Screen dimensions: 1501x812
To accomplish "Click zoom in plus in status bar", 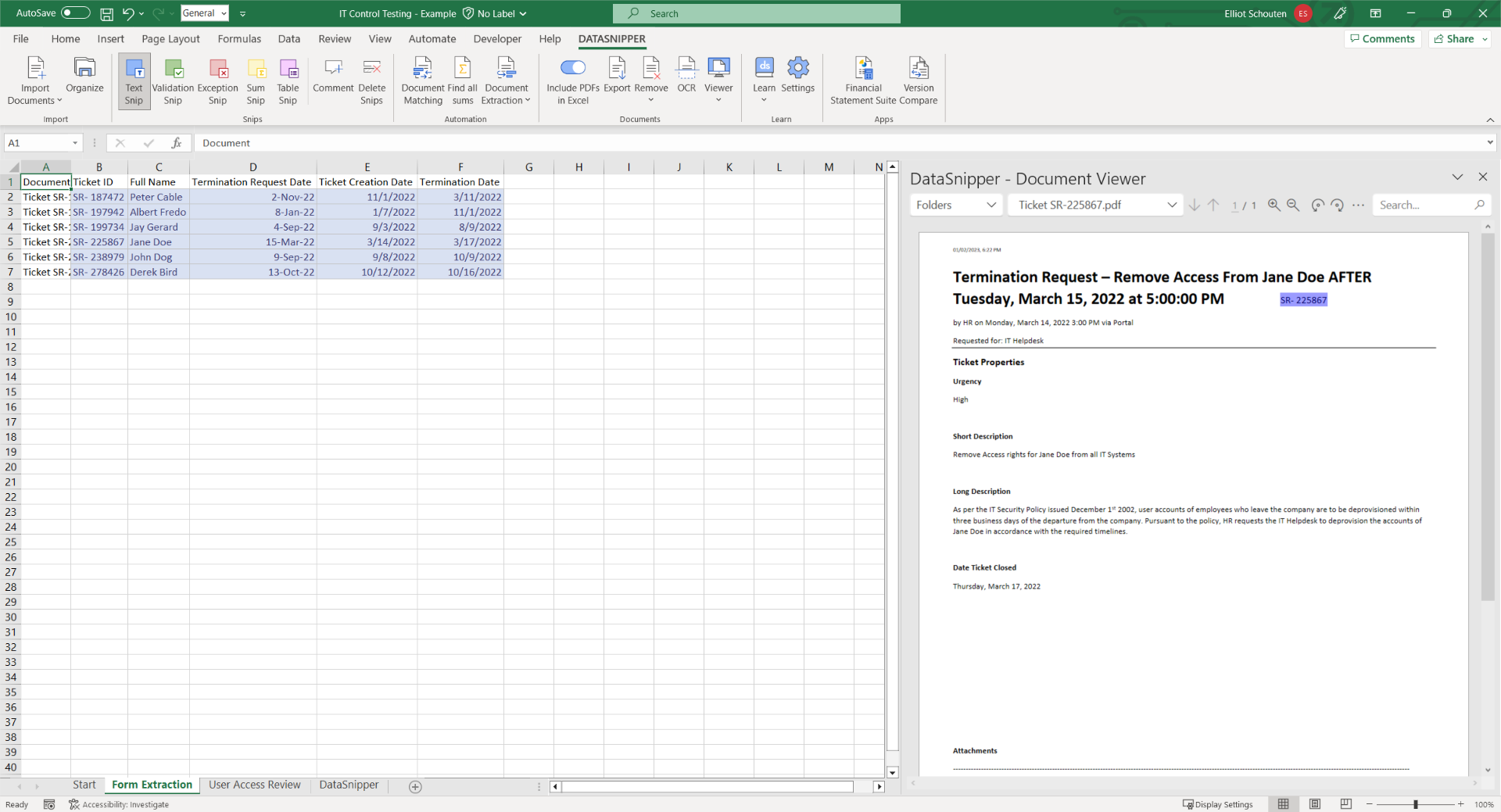I will click(x=1460, y=804).
